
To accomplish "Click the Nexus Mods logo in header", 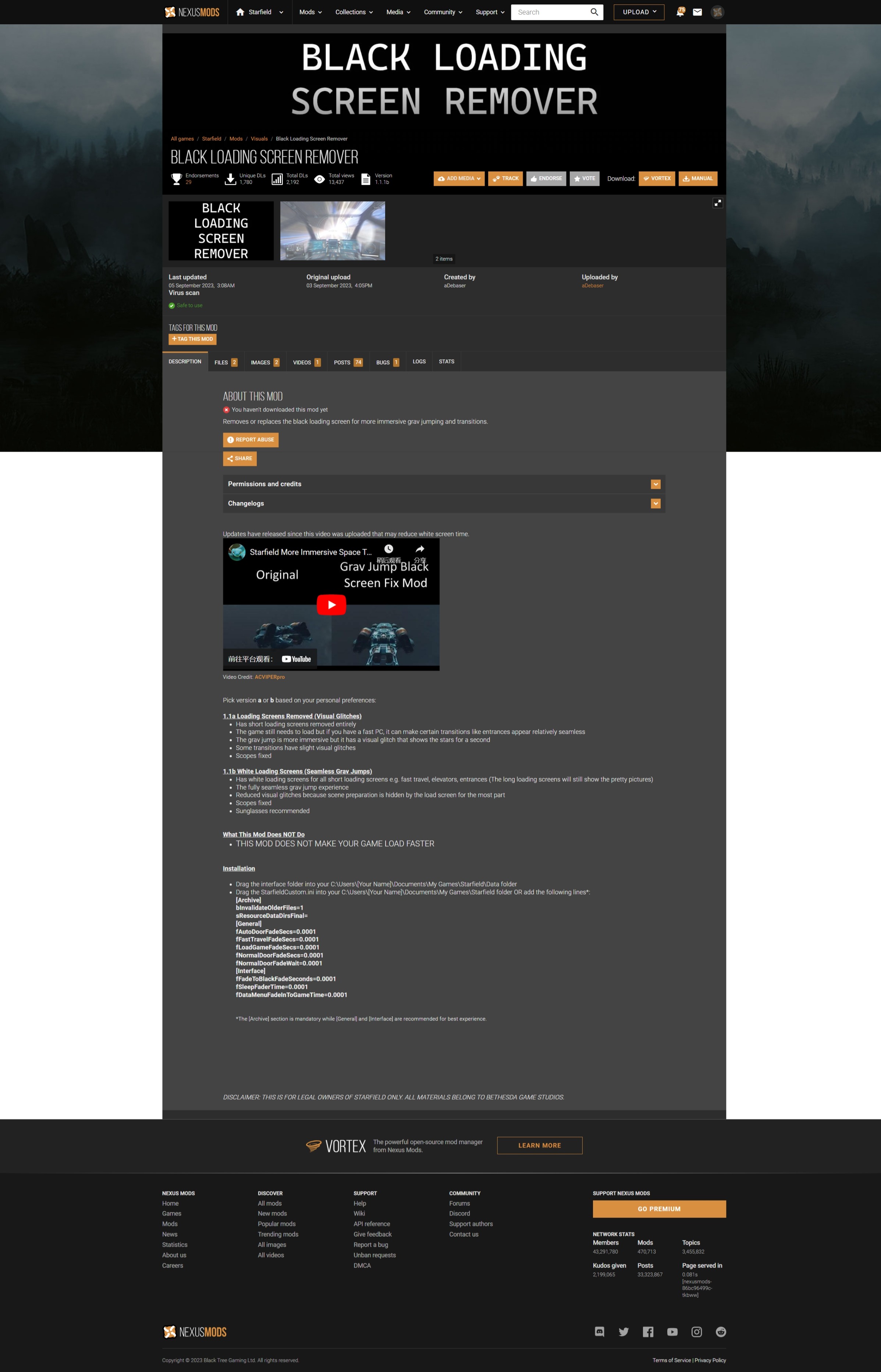I will click(x=192, y=12).
